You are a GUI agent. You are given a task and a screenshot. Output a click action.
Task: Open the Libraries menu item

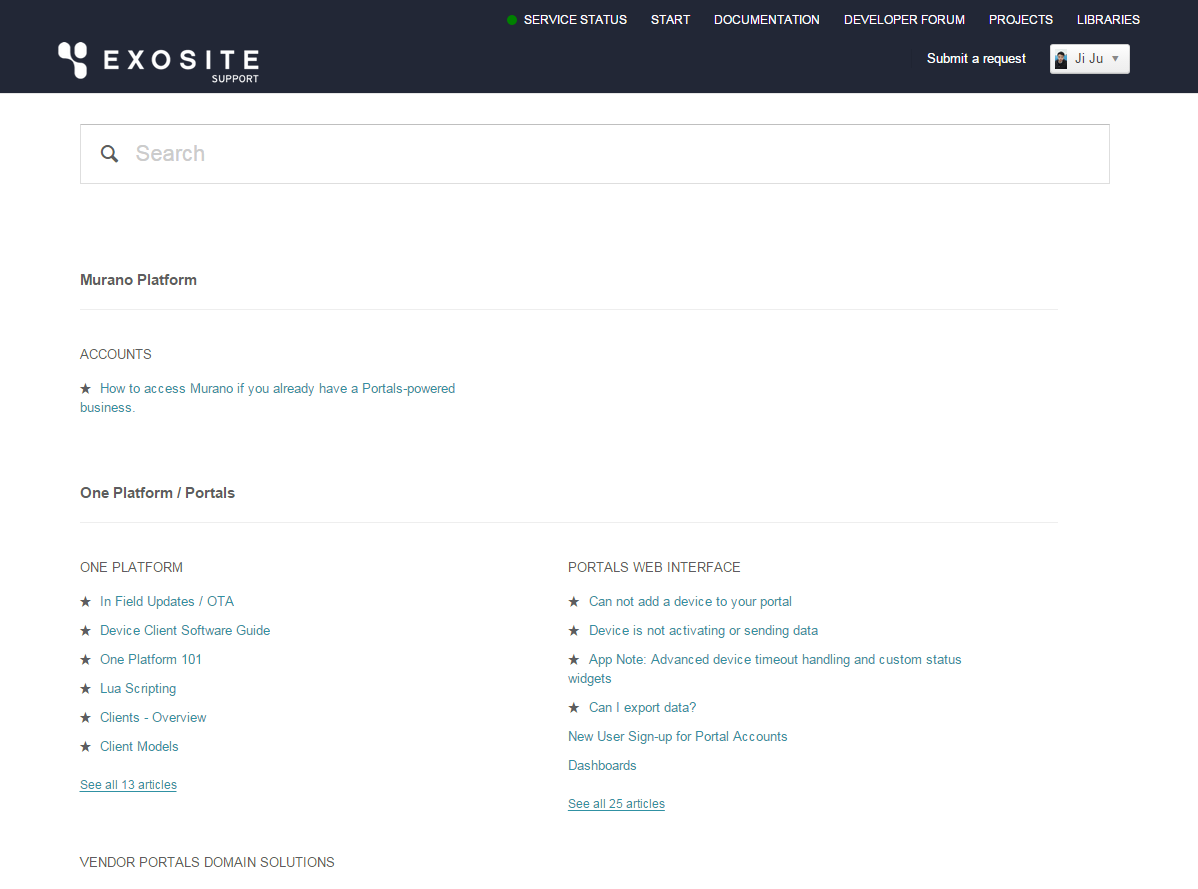(1108, 20)
